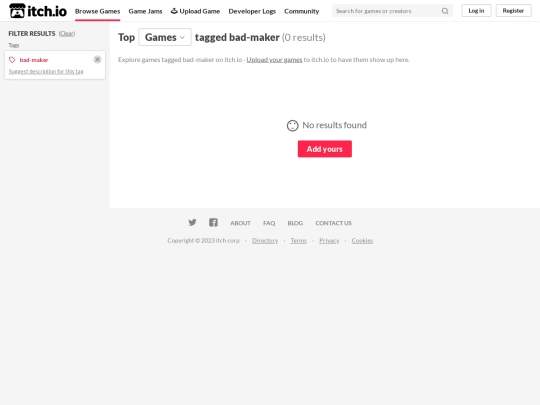The image size is (540, 405).
Task: Click the Copyright 2023 itch corp text
Action: point(203,240)
